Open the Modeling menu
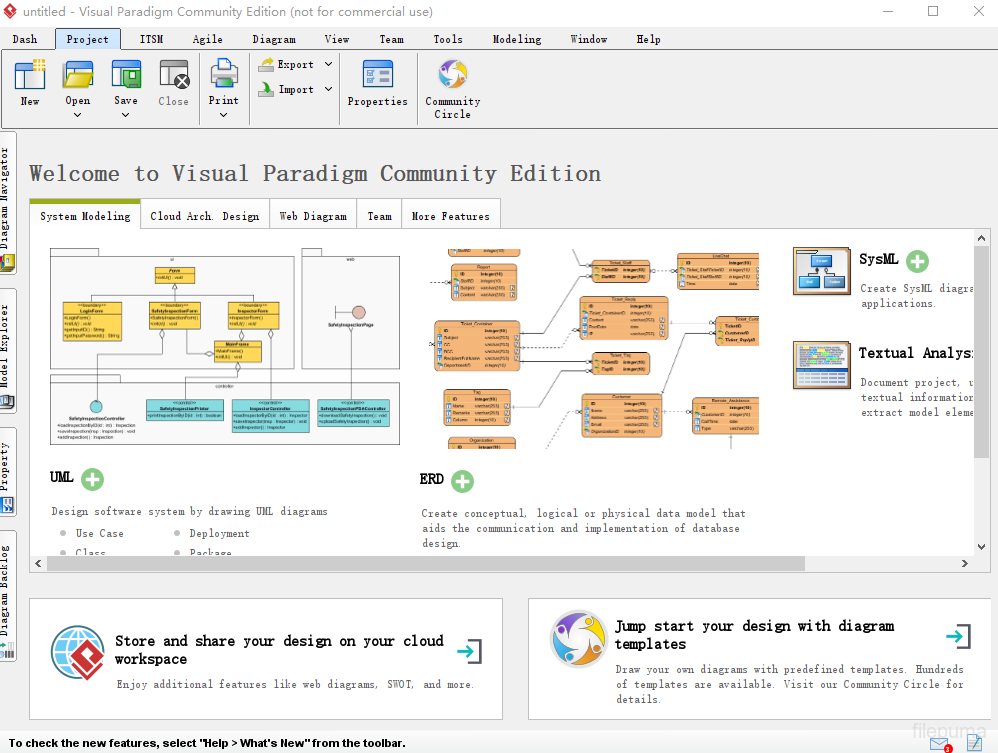The height and width of the screenshot is (753, 998). pyautogui.click(x=516, y=39)
